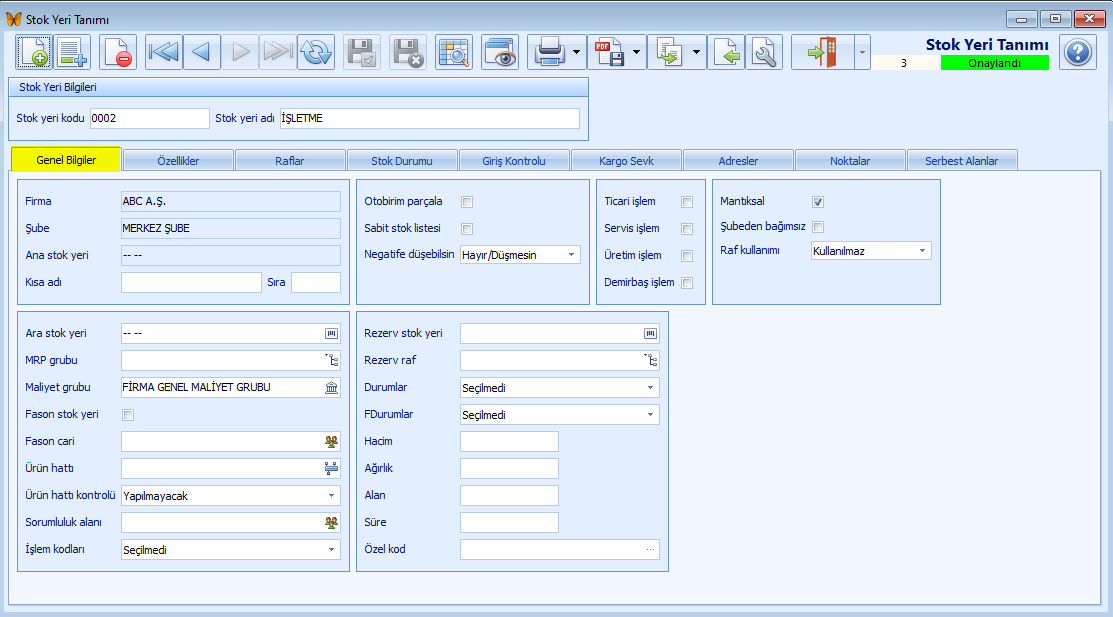Click the PDF export icon
1113x617 pixels.
coord(609,52)
